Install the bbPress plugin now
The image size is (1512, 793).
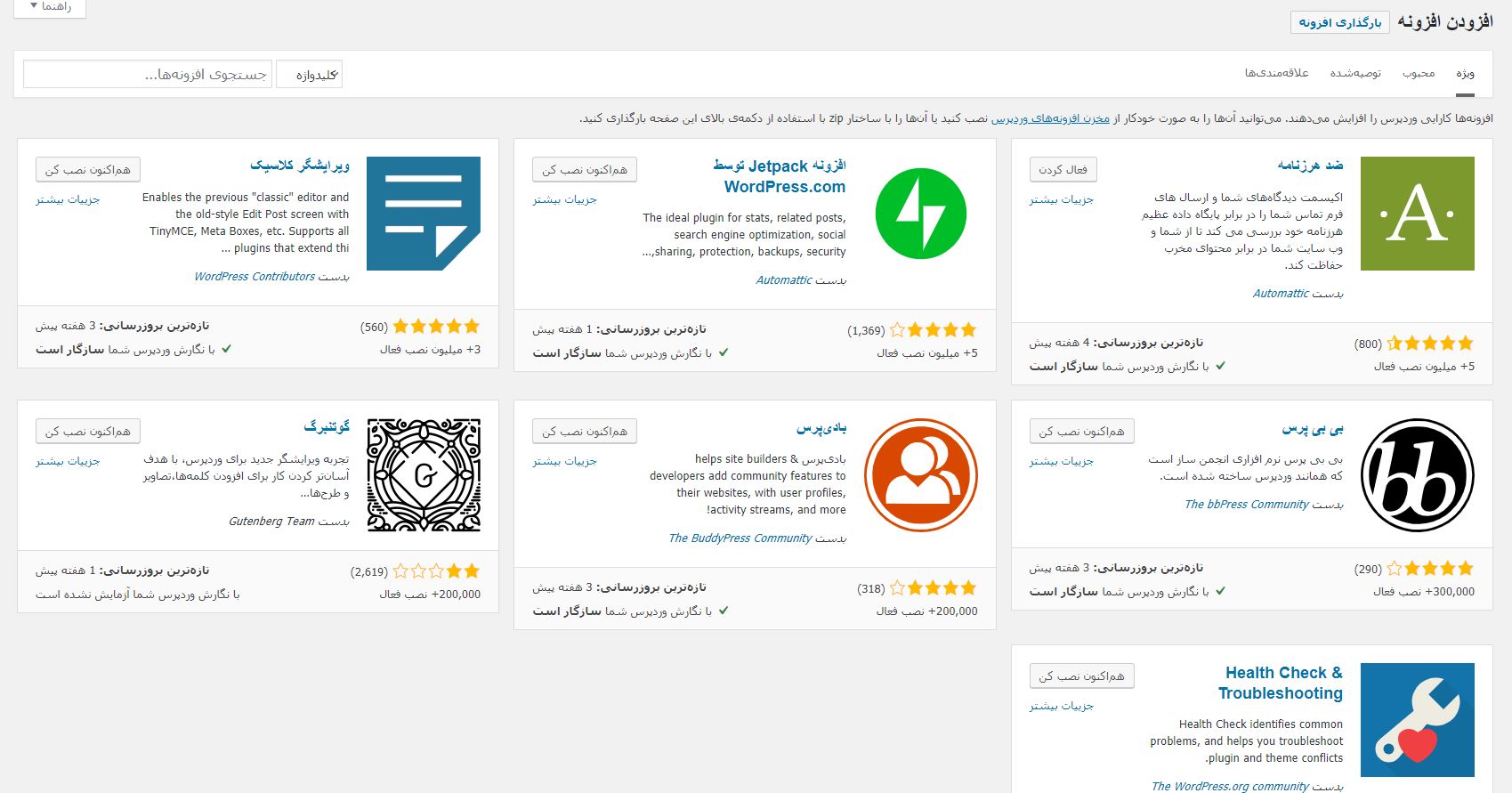tap(1081, 431)
